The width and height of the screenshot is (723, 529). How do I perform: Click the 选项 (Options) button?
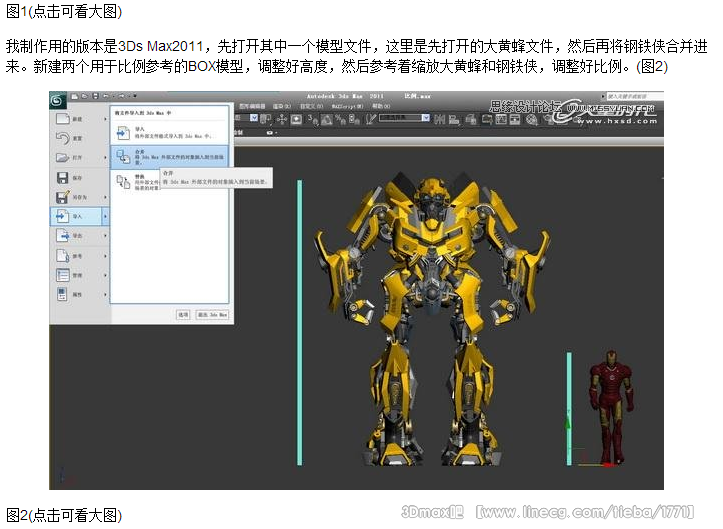tap(183, 315)
